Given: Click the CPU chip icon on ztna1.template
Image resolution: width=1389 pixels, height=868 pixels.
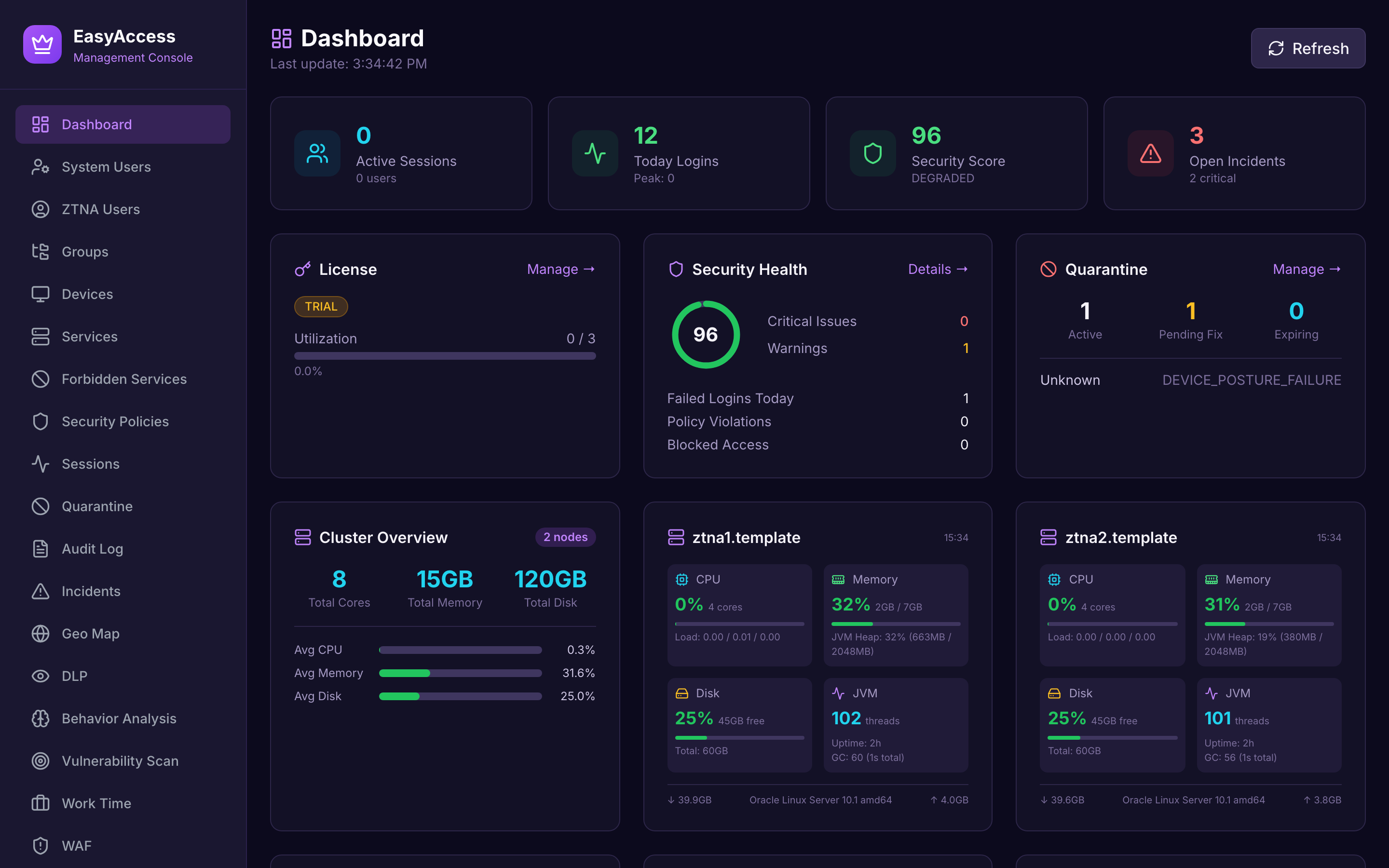Looking at the screenshot, I should 682,579.
